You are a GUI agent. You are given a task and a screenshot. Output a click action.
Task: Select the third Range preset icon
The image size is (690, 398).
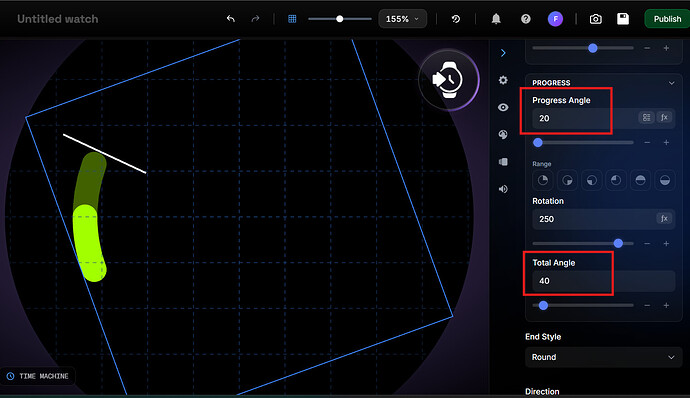592,181
